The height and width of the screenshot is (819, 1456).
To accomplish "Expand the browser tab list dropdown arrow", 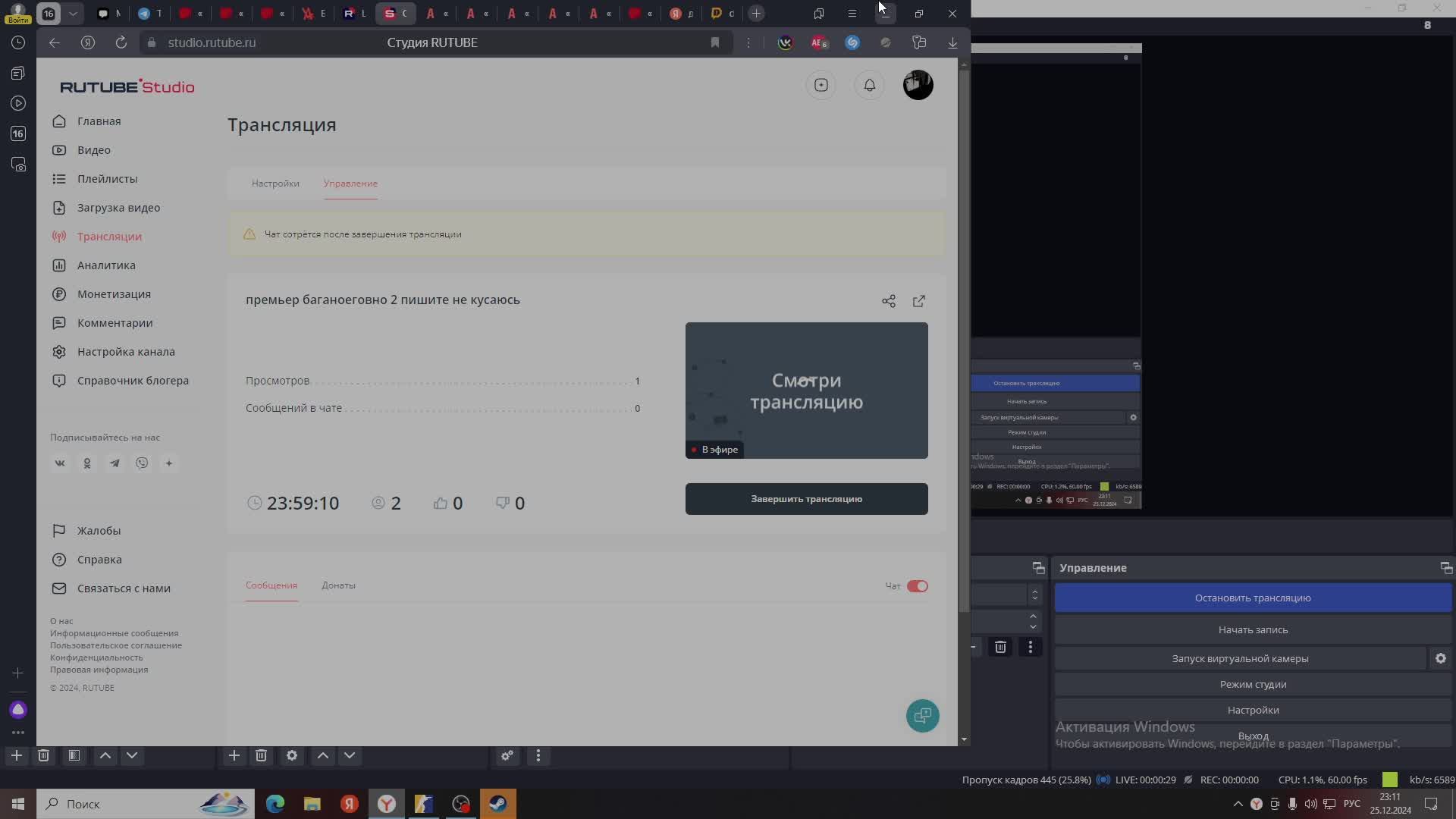I will [73, 13].
